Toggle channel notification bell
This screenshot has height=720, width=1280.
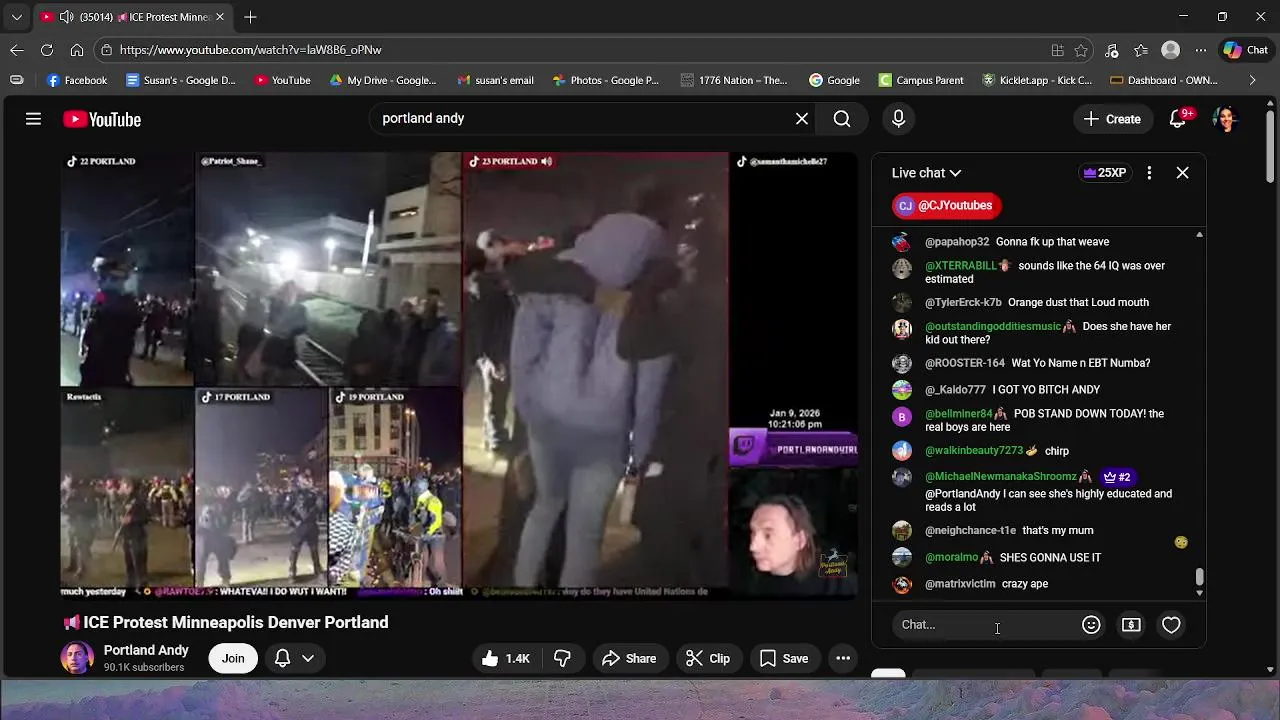(x=282, y=658)
